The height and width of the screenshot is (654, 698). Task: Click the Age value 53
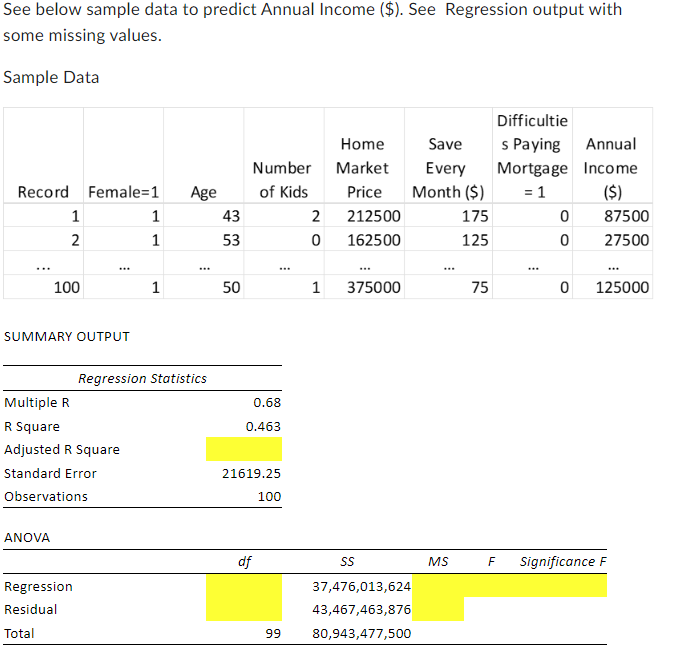(x=231, y=240)
